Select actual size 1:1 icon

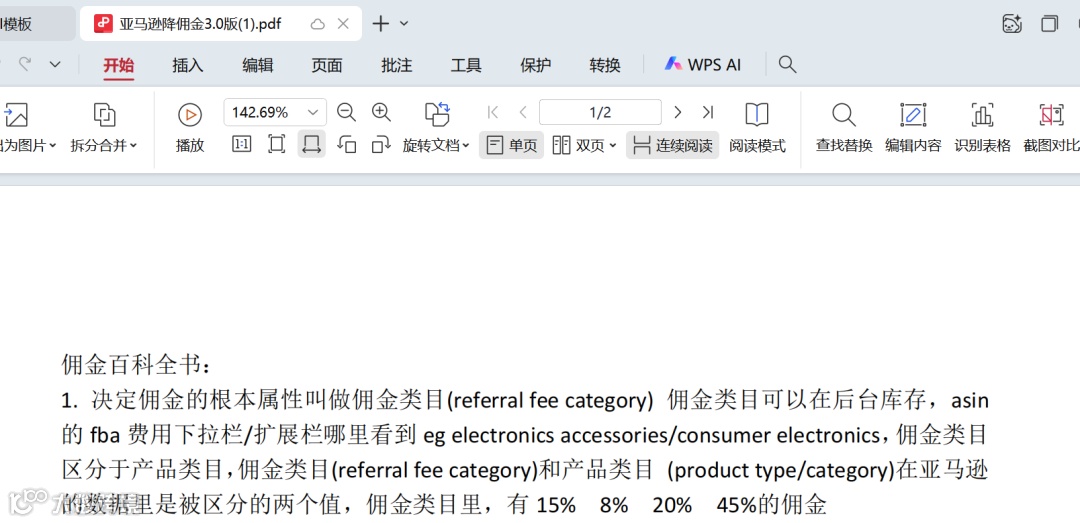(x=242, y=145)
